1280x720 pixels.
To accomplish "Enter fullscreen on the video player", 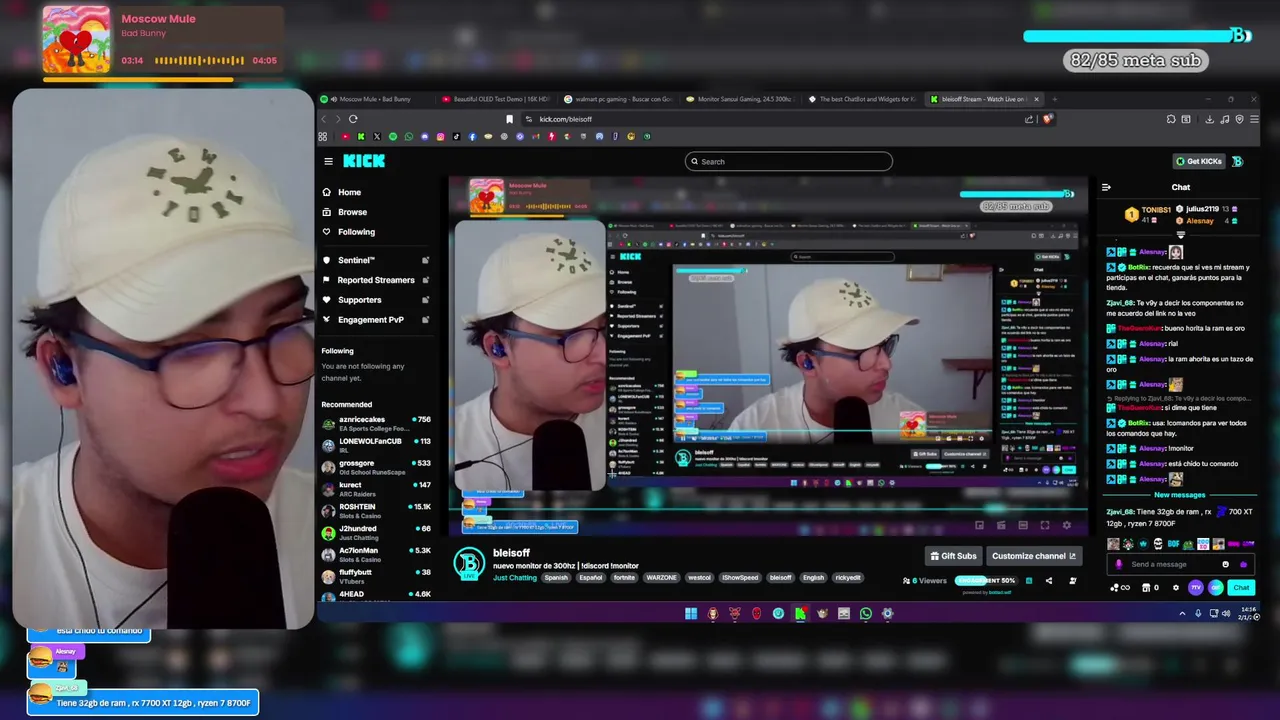I will (1045, 525).
